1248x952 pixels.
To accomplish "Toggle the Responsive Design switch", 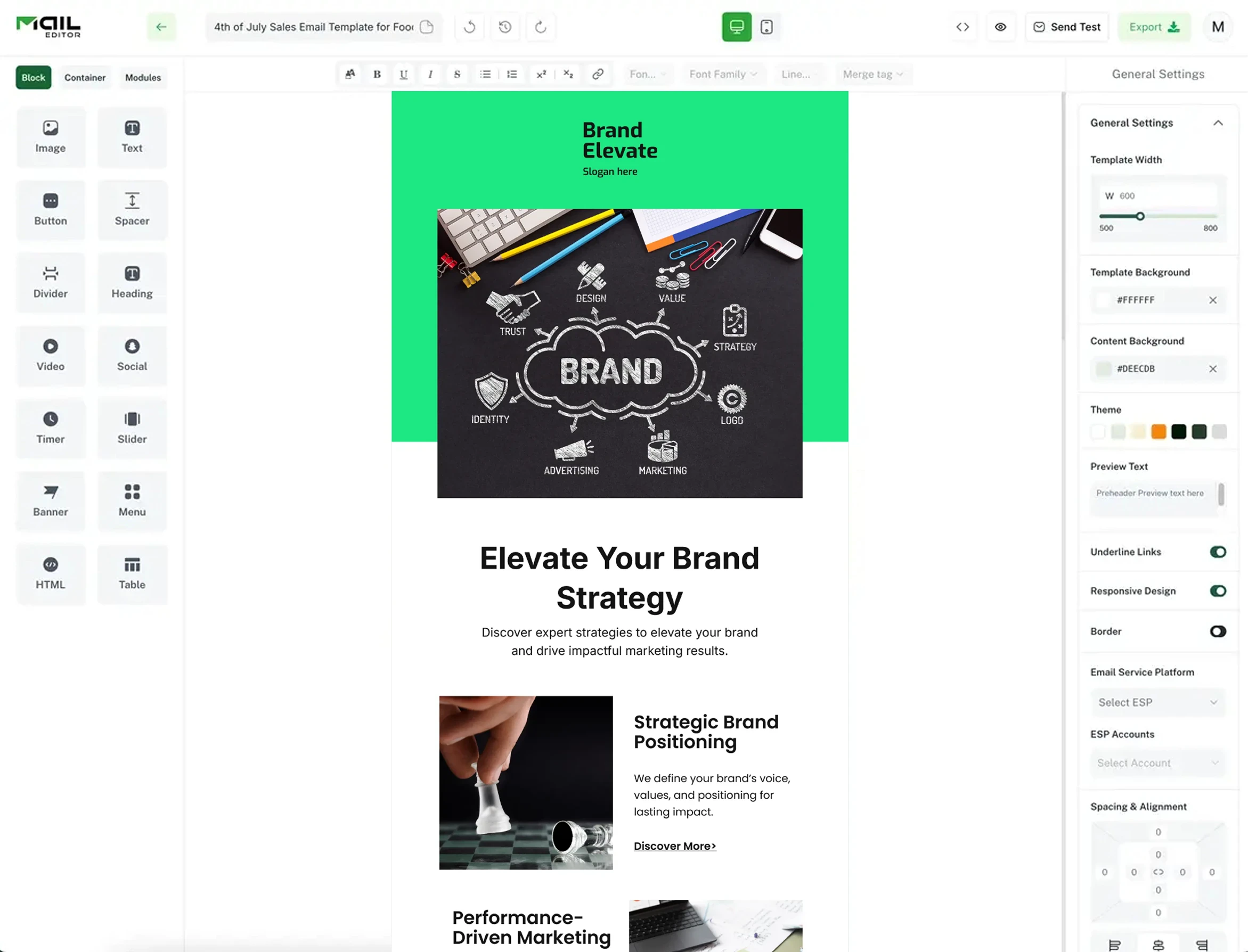I will 1218,591.
